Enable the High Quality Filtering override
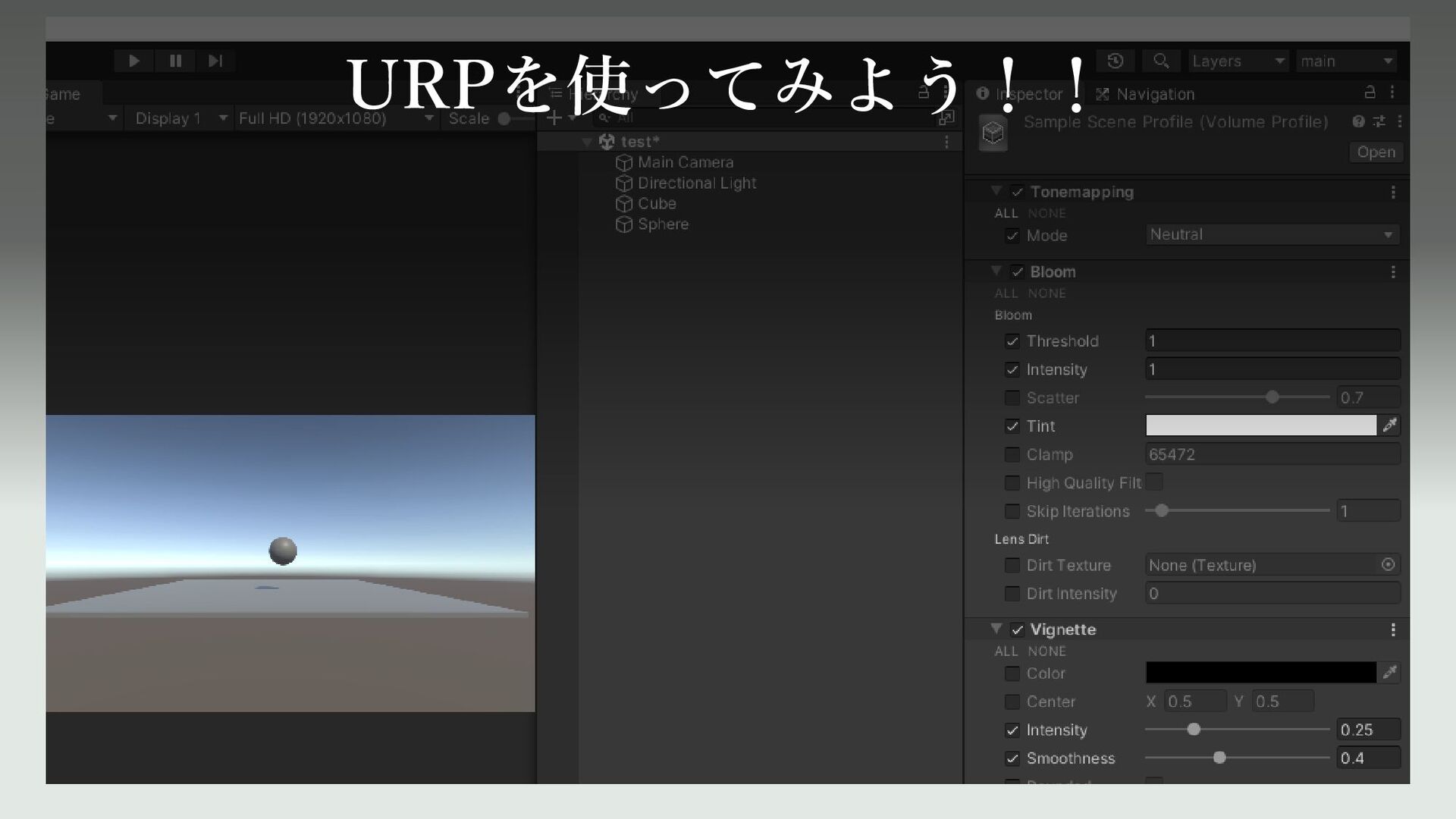 [1012, 483]
